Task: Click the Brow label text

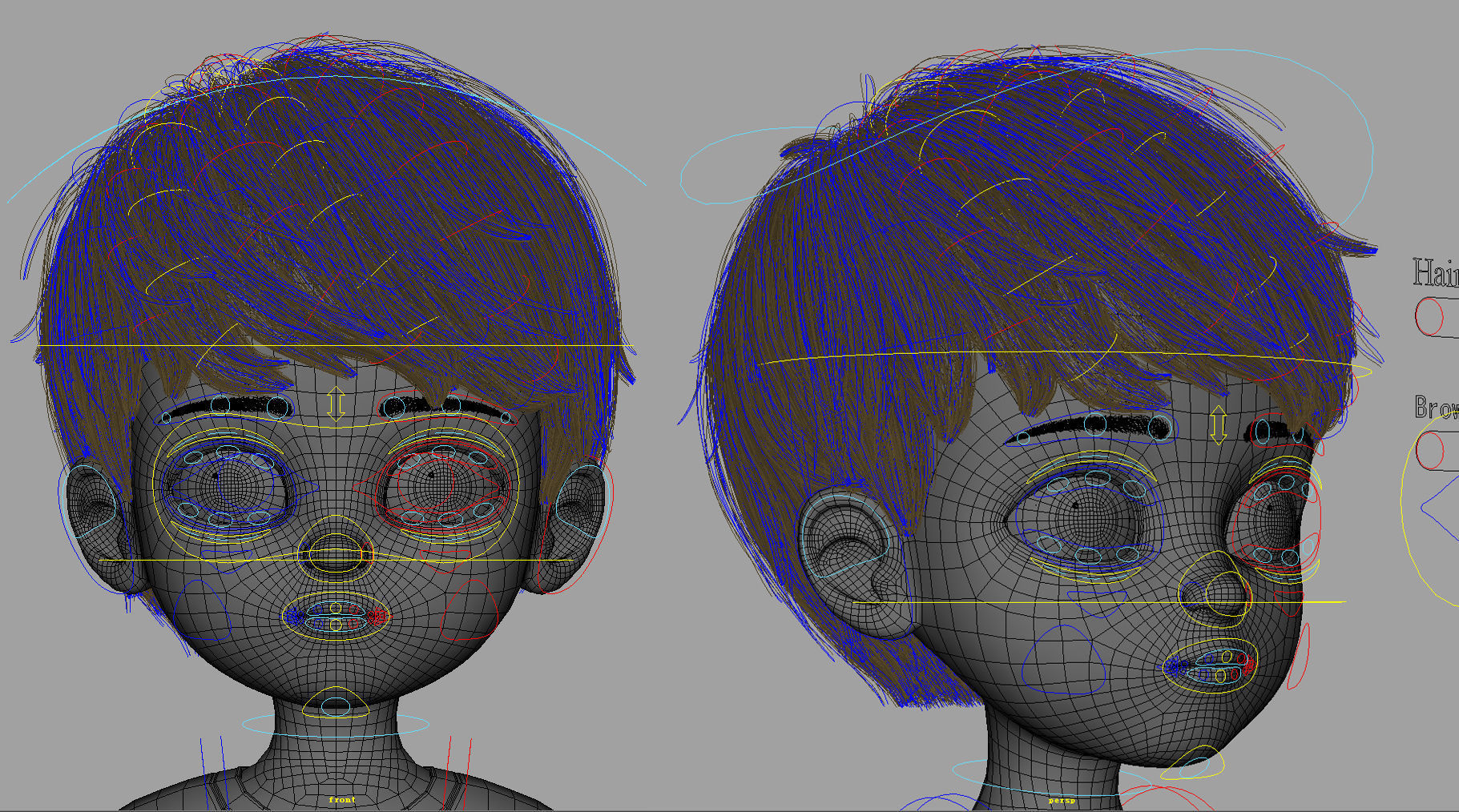Action: (1436, 407)
